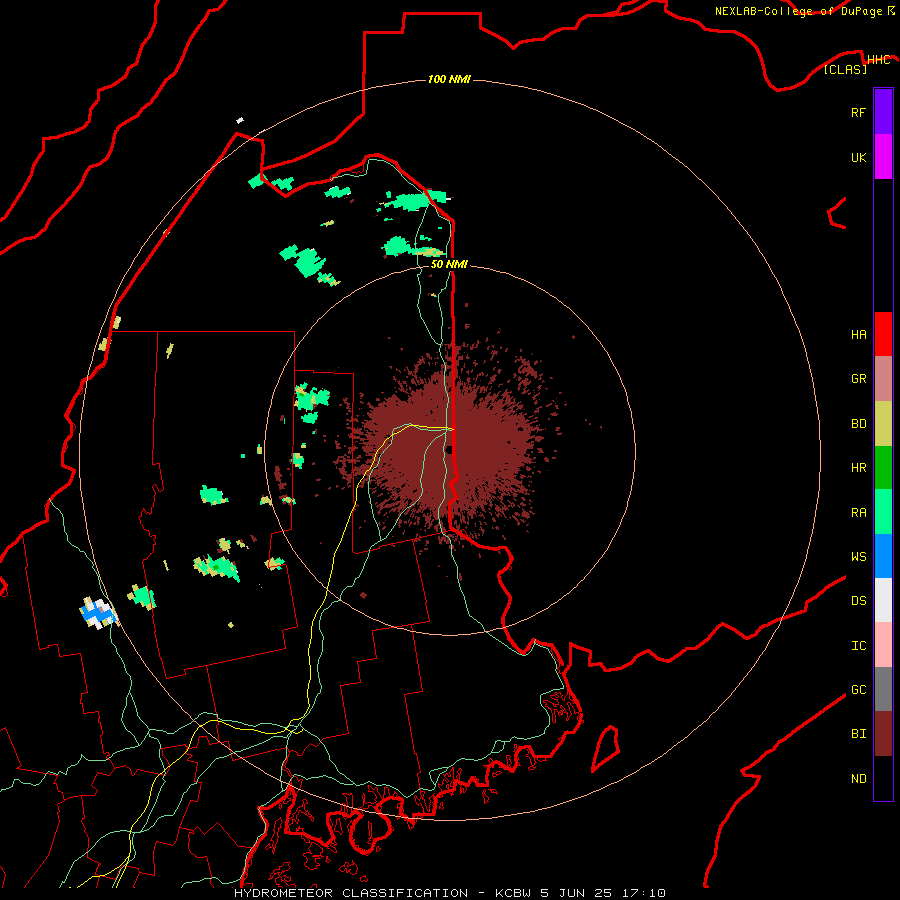900x900 pixels.
Task: Click the BI legend label
Action: point(858,734)
